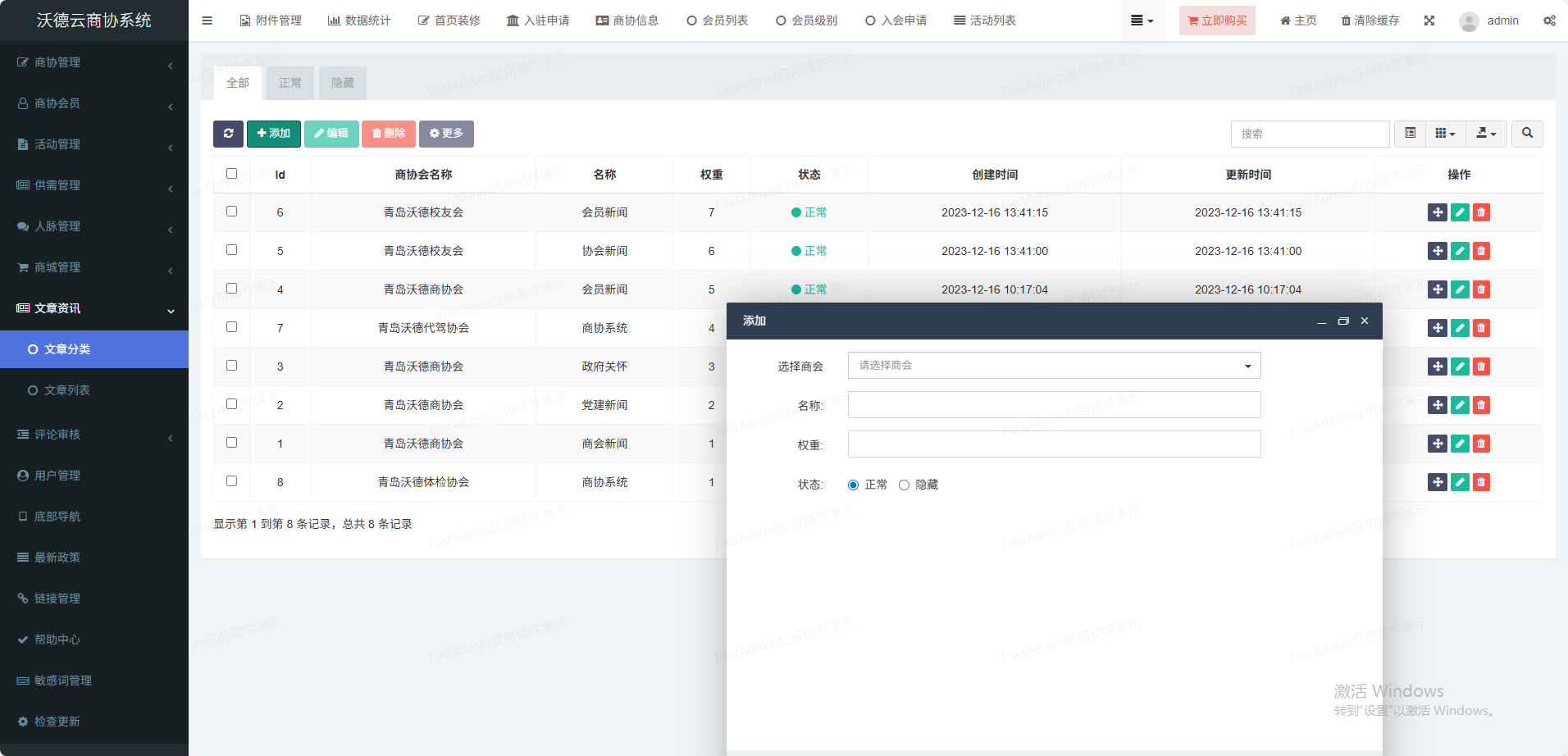Click the search magnifier icon button

(1527, 134)
